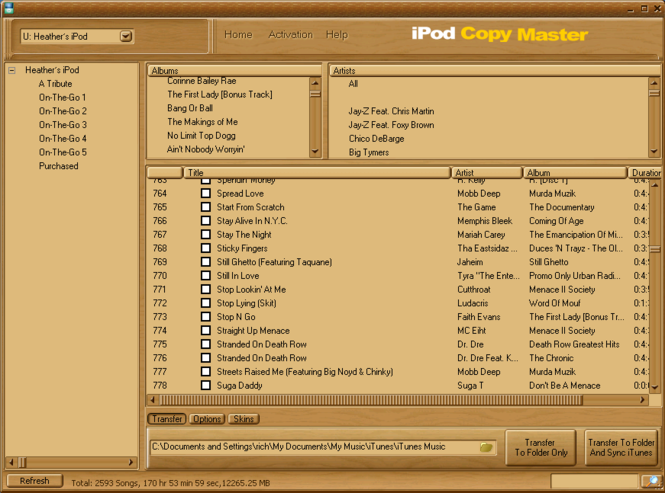Image resolution: width=665 pixels, height=493 pixels.
Task: Open the Heather's iPod device dropdown
Action: click(x=125, y=37)
